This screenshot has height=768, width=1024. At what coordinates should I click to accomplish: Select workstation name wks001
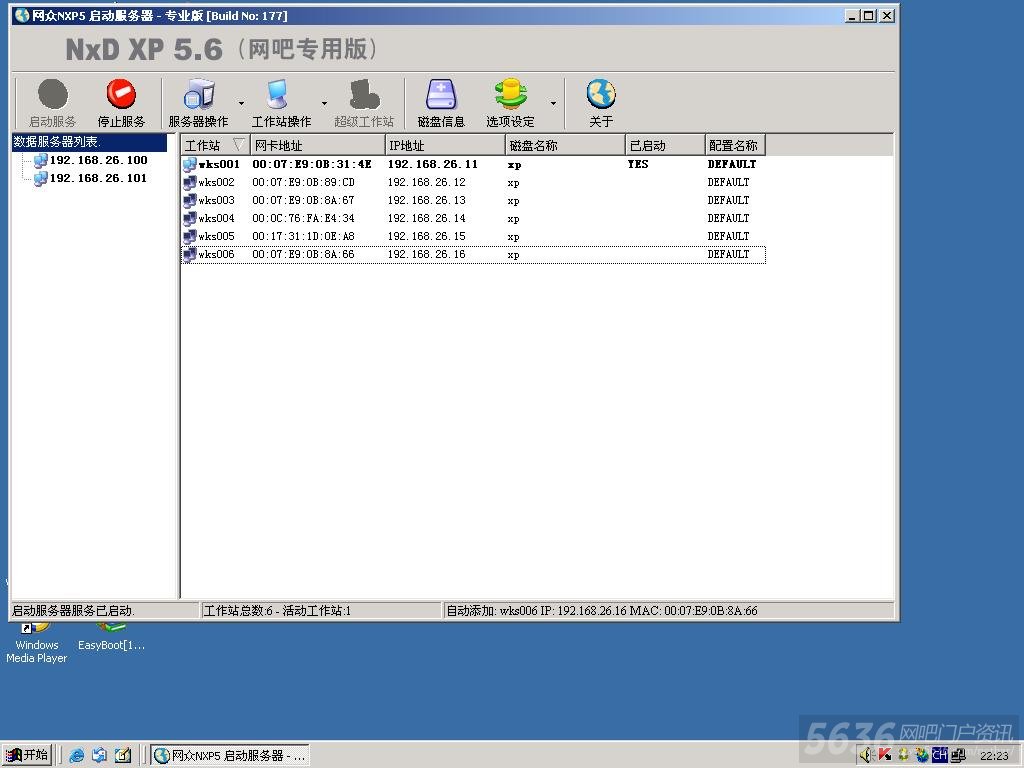coord(219,165)
